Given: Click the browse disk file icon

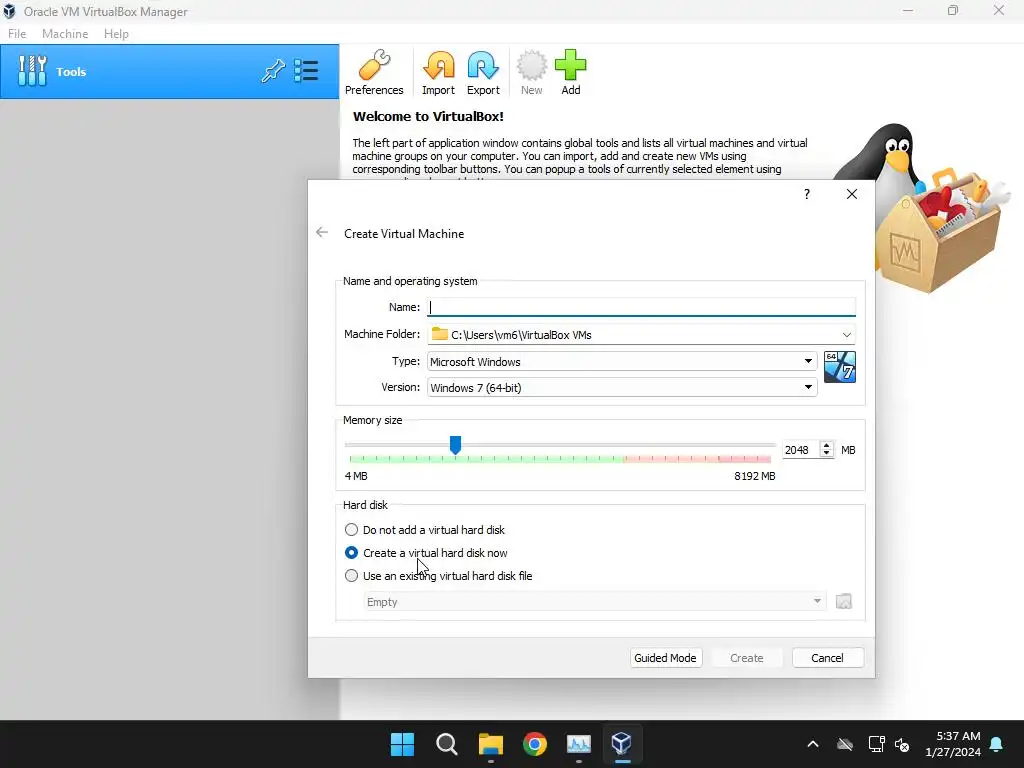Looking at the screenshot, I should [844, 601].
